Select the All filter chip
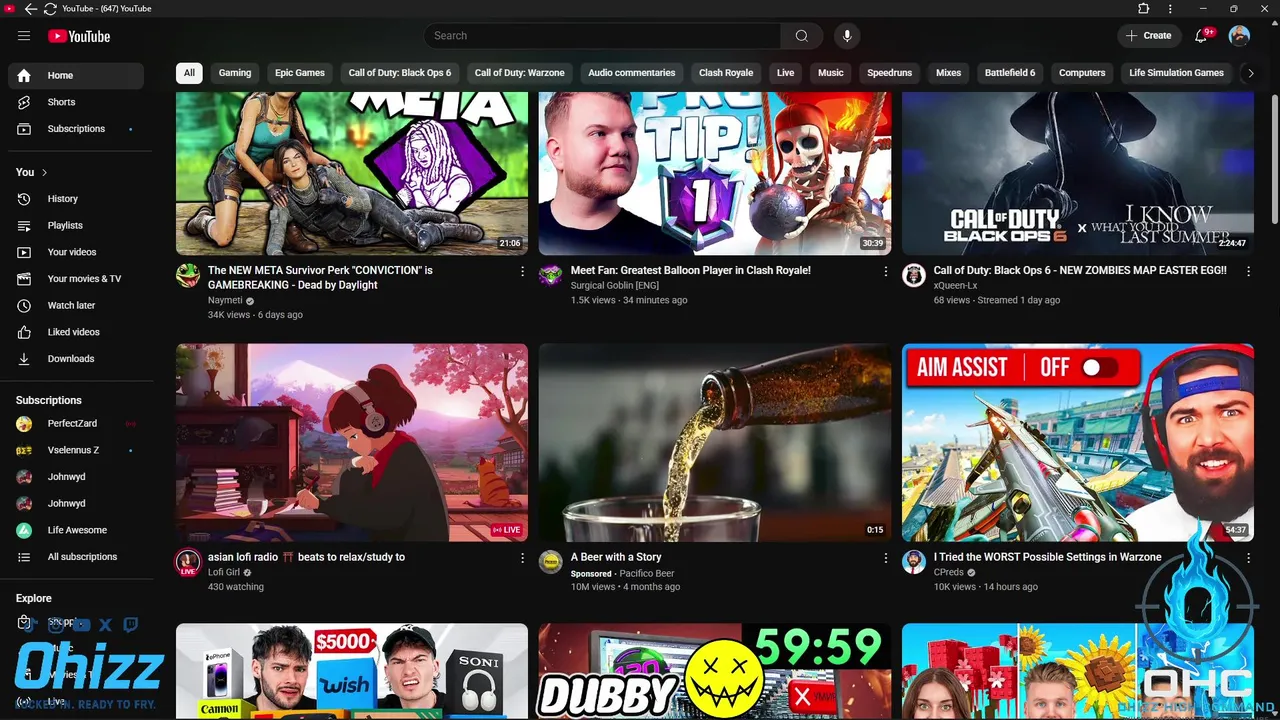Image resolution: width=1280 pixels, height=720 pixels. [189, 73]
